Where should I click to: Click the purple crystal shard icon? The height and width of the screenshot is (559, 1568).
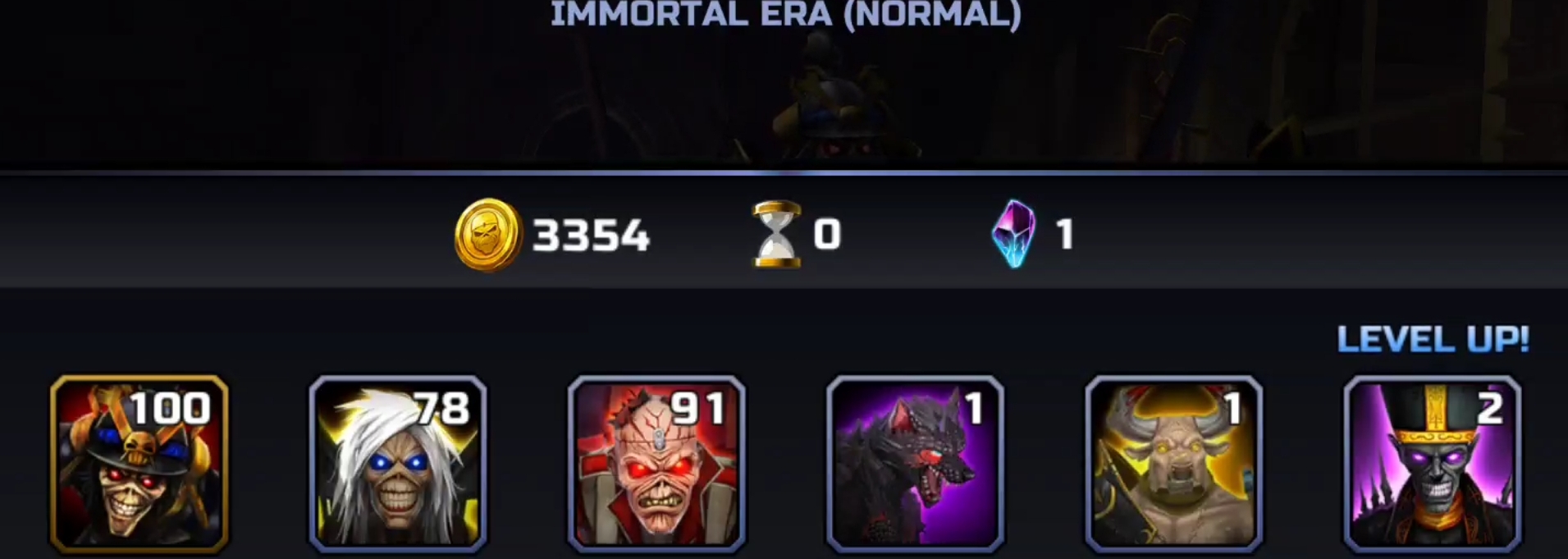pos(1013,234)
